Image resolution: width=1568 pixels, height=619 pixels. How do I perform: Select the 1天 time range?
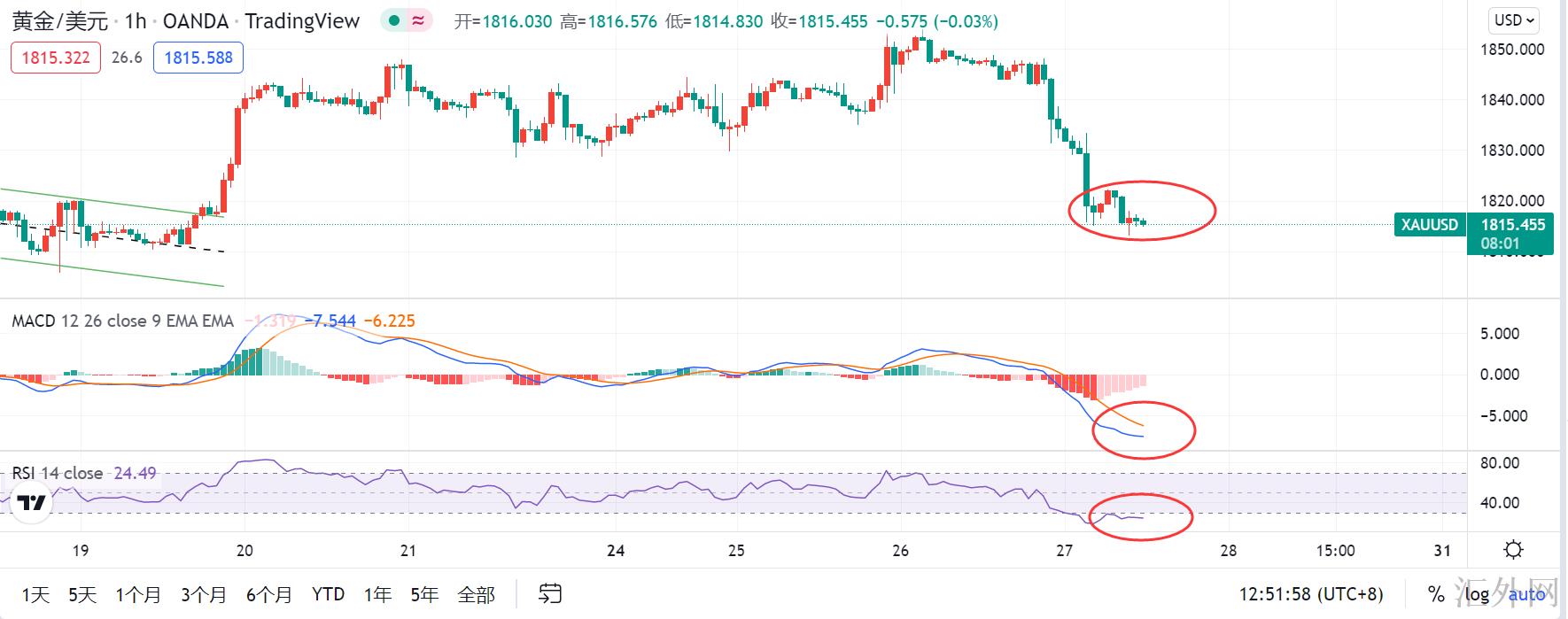point(35,594)
